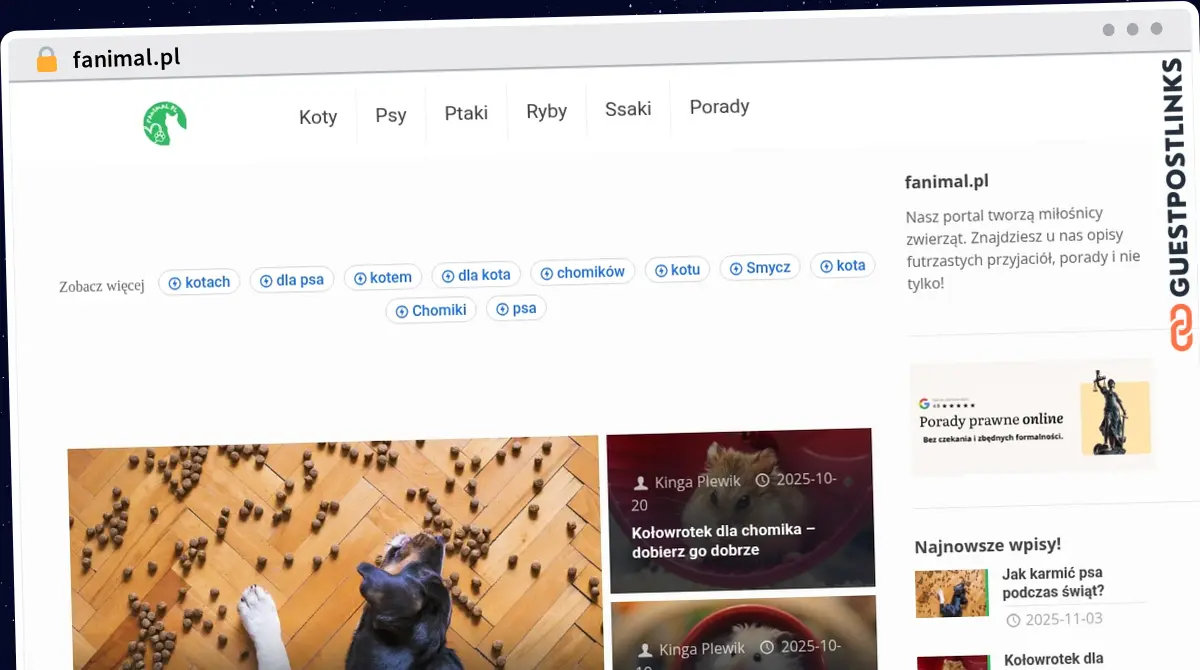The width and height of the screenshot is (1200, 670).
Task: Click the plus icon on the kotach tag
Action: point(174,282)
